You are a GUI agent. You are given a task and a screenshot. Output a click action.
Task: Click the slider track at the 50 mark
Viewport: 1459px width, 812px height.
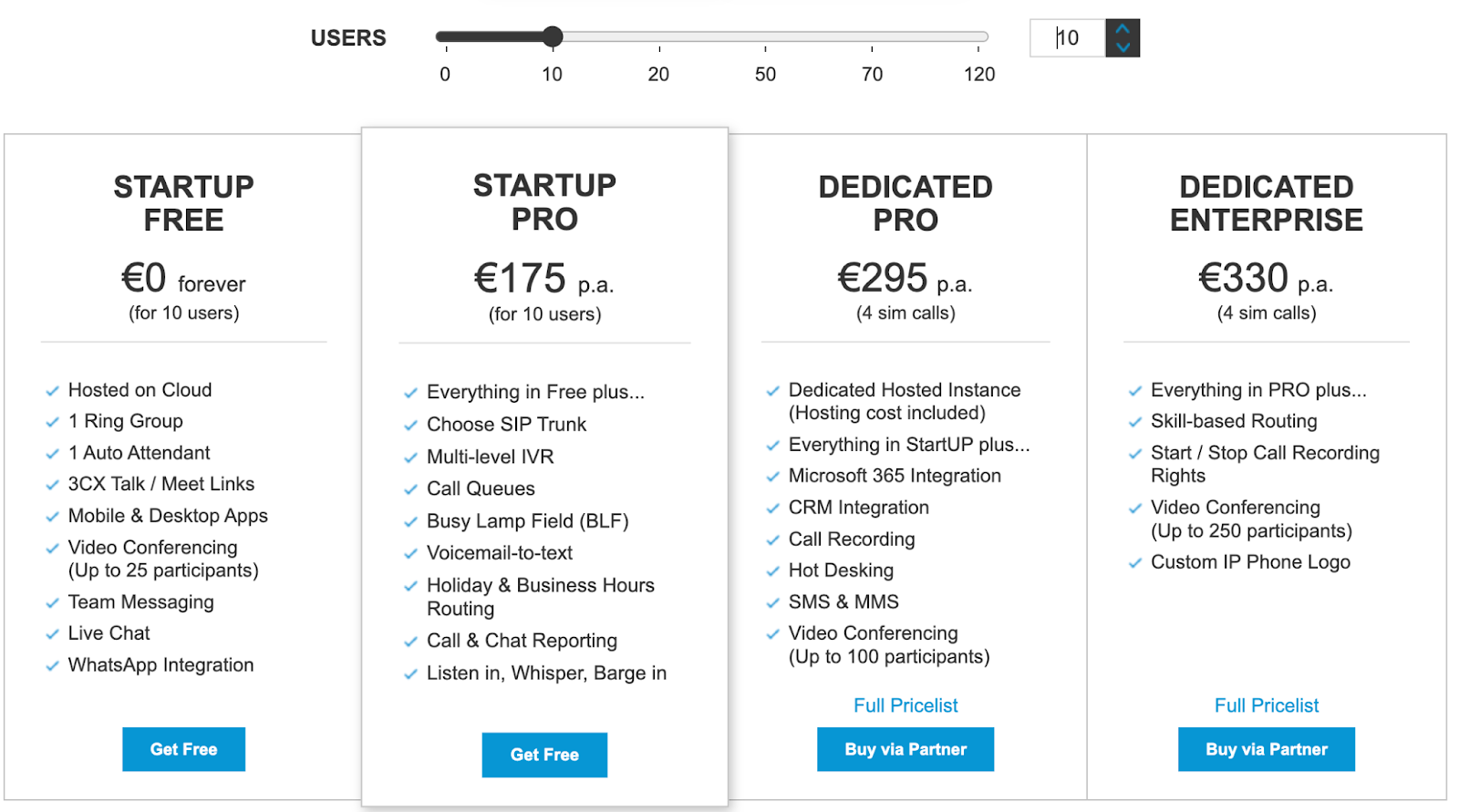[x=765, y=37]
